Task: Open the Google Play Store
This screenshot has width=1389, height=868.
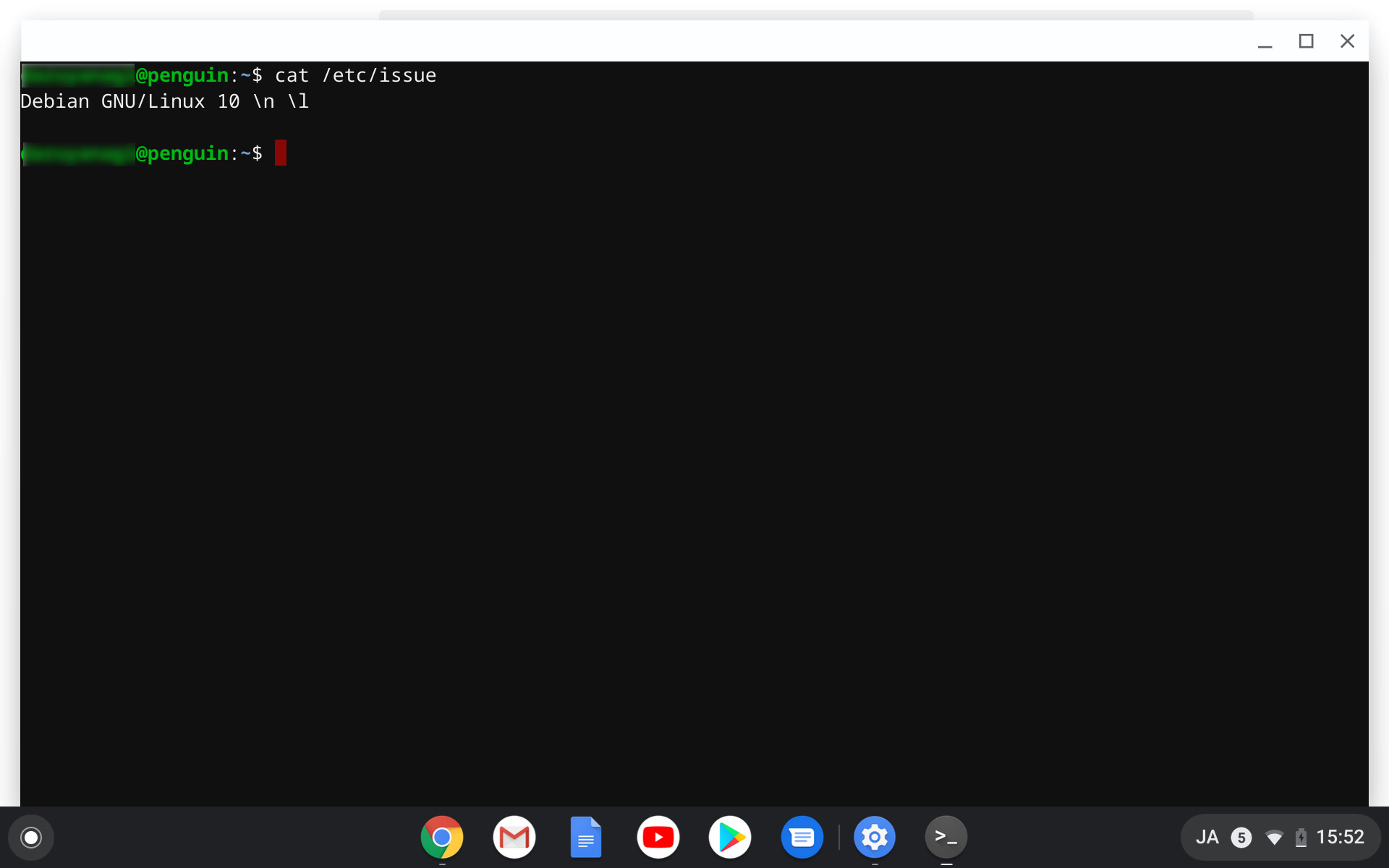Action: click(730, 837)
